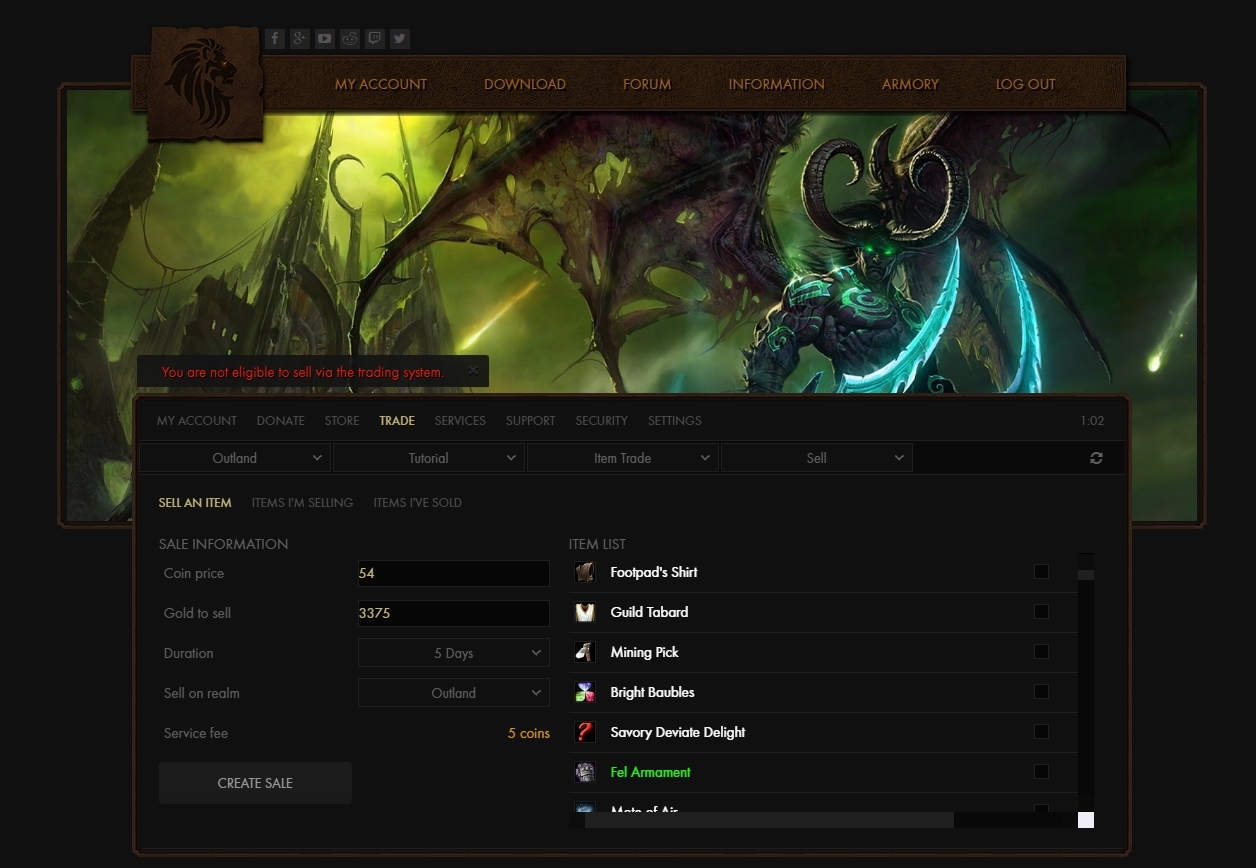This screenshot has height=868, width=1256.
Task: Click the CREATE SALE button
Action: click(255, 783)
